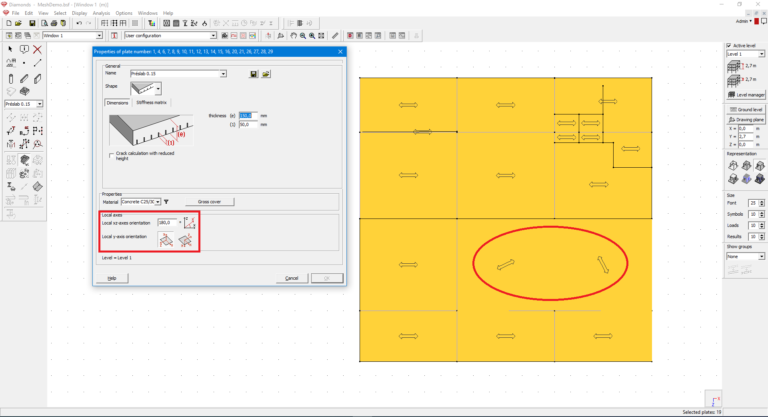Click the measure ruler icon
The height and width of the screenshot is (417, 768).
coord(335,36)
